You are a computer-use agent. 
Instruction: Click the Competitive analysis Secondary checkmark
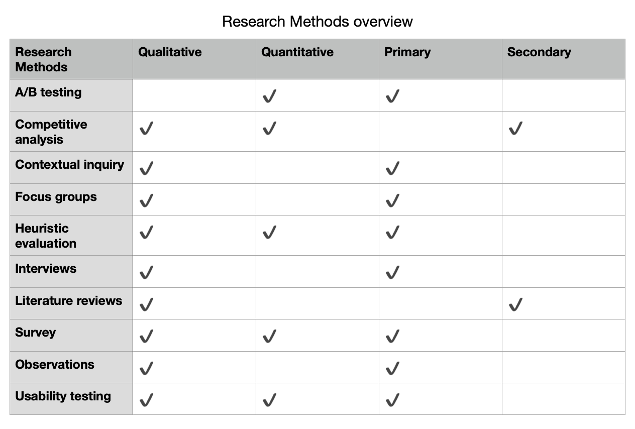click(516, 128)
